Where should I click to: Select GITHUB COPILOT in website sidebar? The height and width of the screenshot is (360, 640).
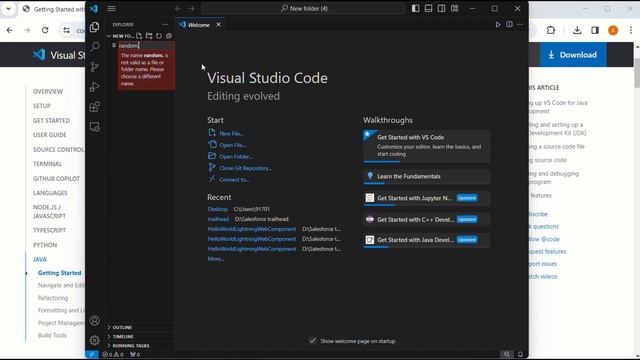[x=56, y=178]
